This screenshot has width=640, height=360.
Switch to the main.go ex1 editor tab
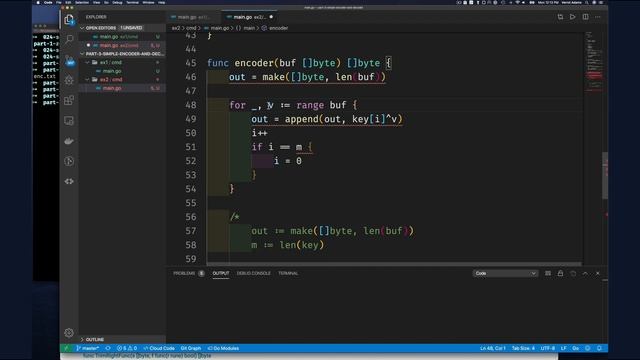pyautogui.click(x=193, y=17)
